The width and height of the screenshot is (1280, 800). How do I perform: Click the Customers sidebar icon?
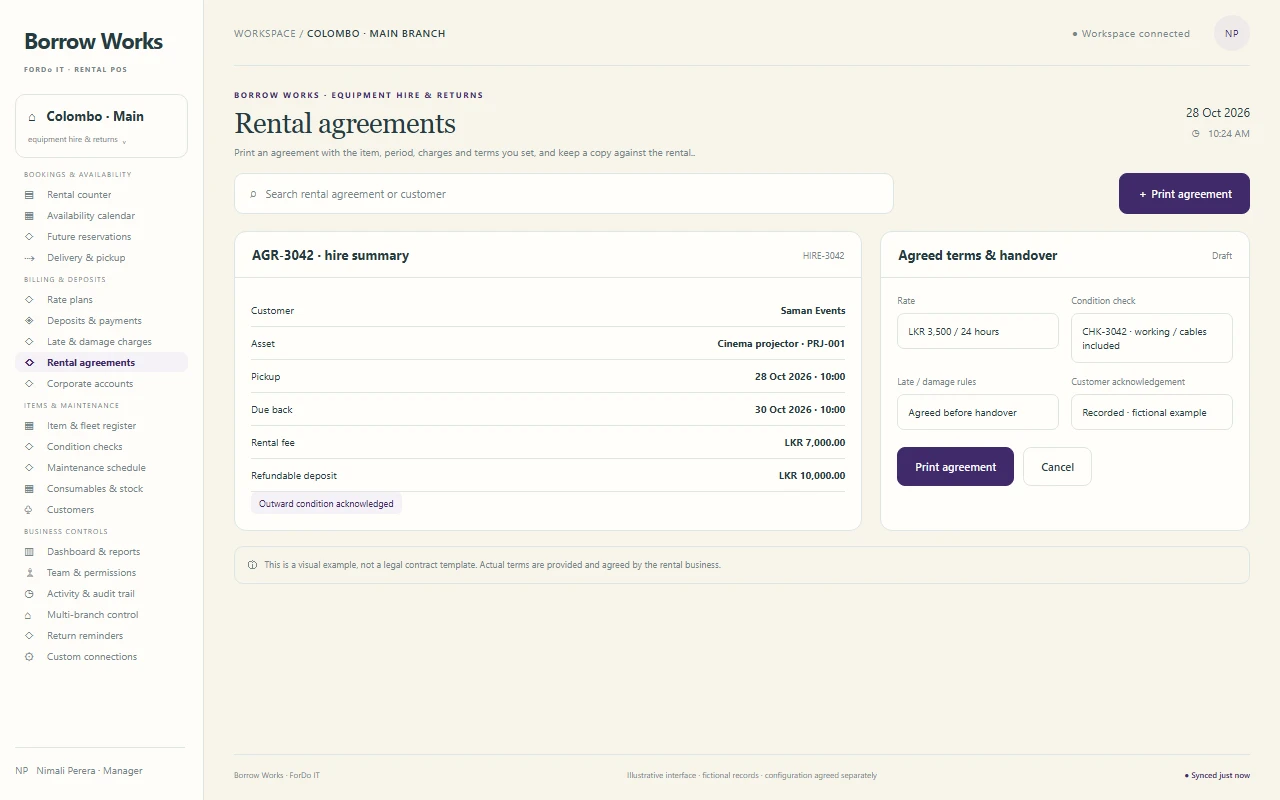29,510
